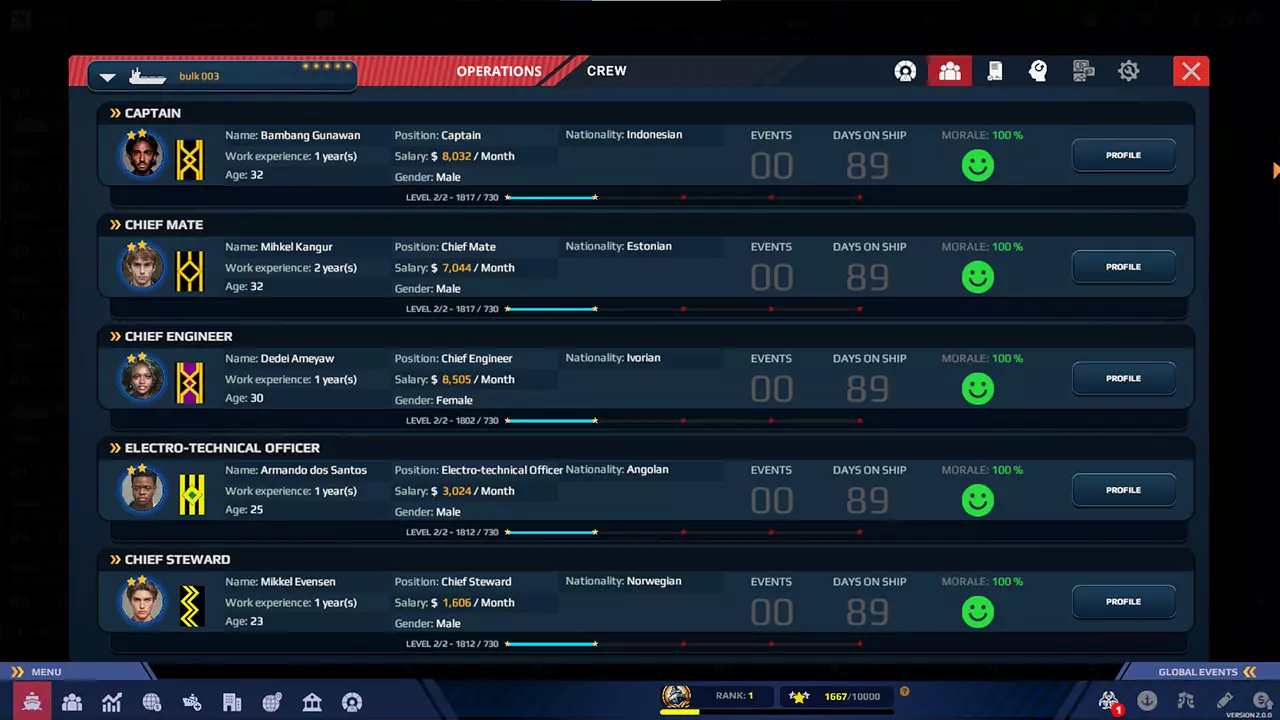Open Bambang Gunawan's profile button

click(x=1123, y=156)
